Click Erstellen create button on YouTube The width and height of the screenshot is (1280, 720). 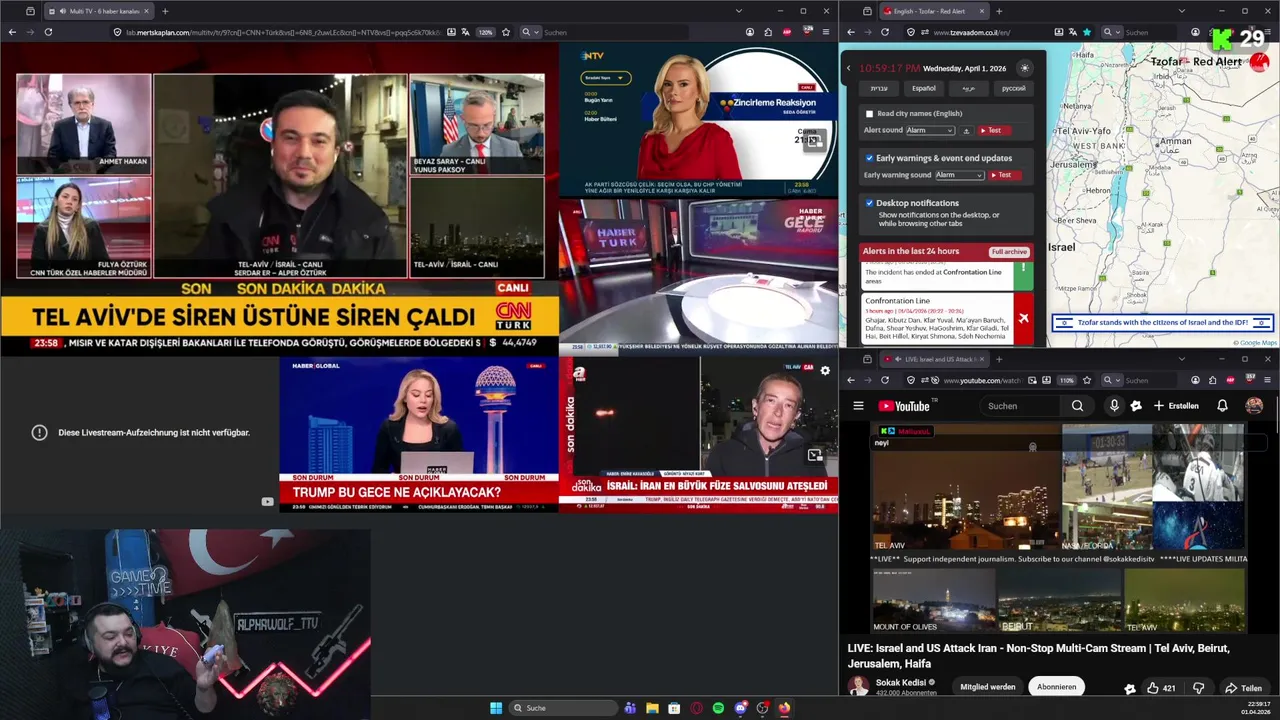click(x=1176, y=406)
